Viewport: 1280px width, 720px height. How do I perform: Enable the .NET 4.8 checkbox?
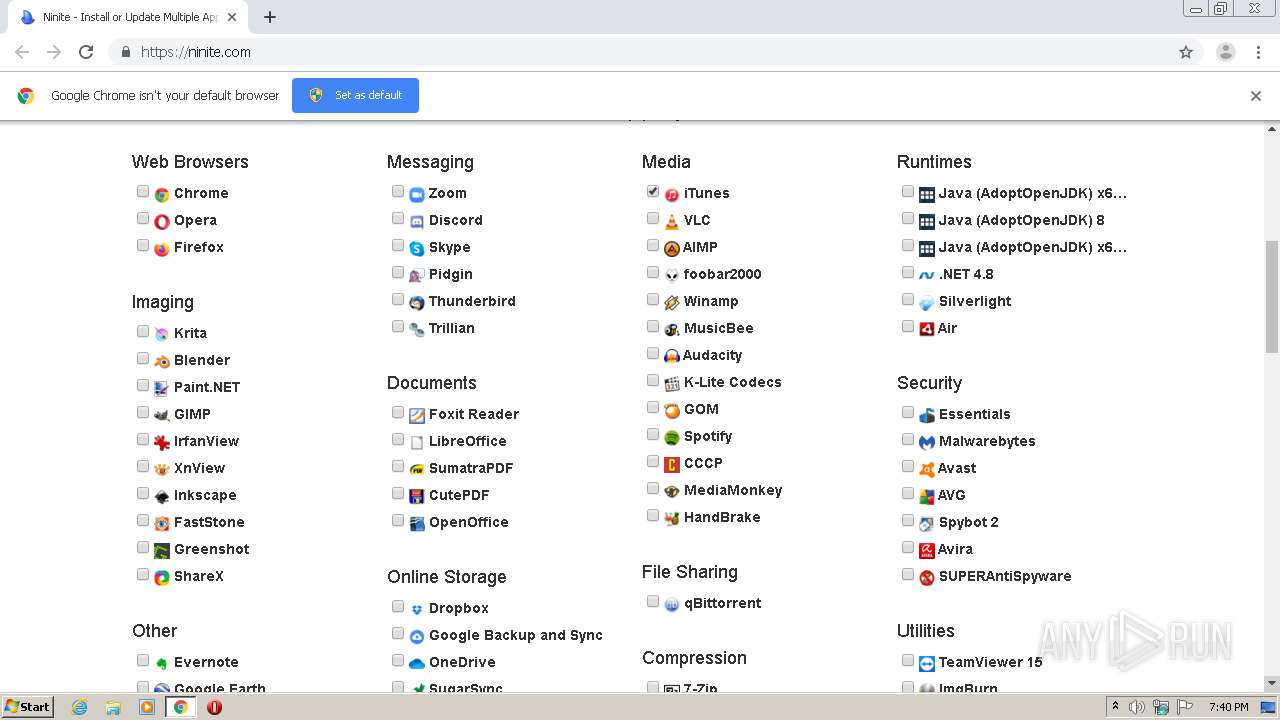click(x=908, y=272)
